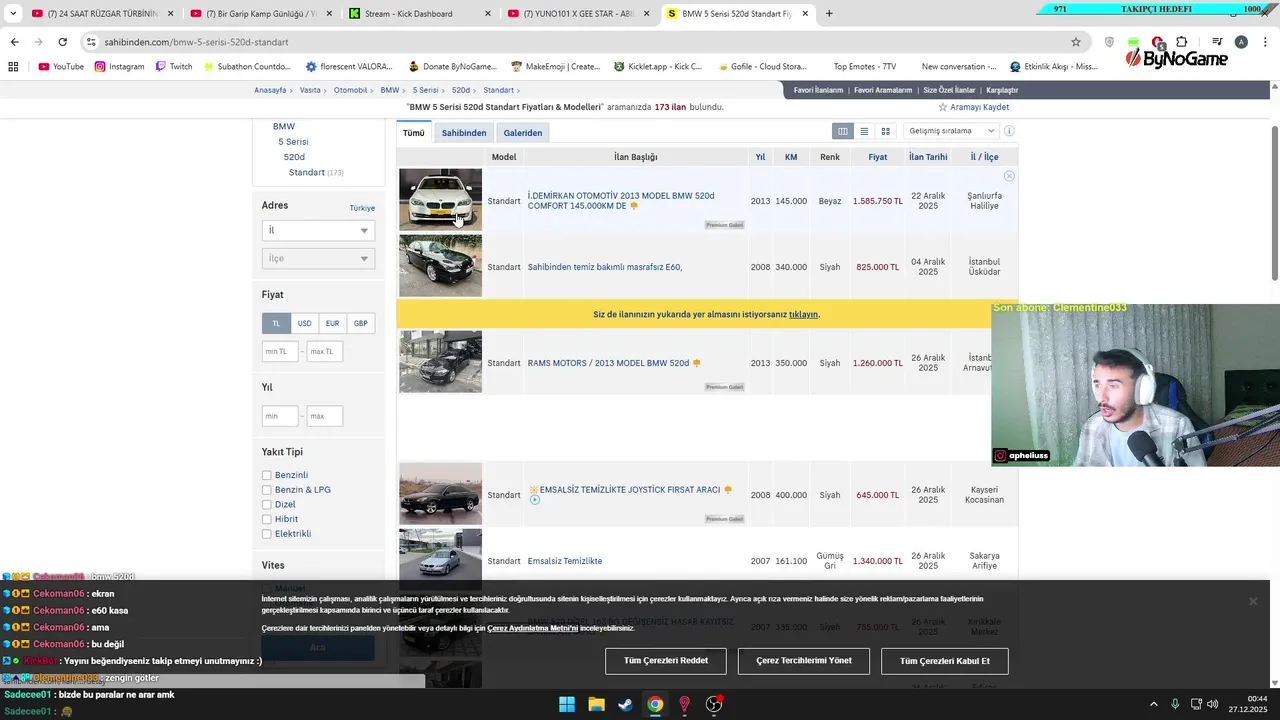Open the Favori İlanlarım link

pos(818,90)
